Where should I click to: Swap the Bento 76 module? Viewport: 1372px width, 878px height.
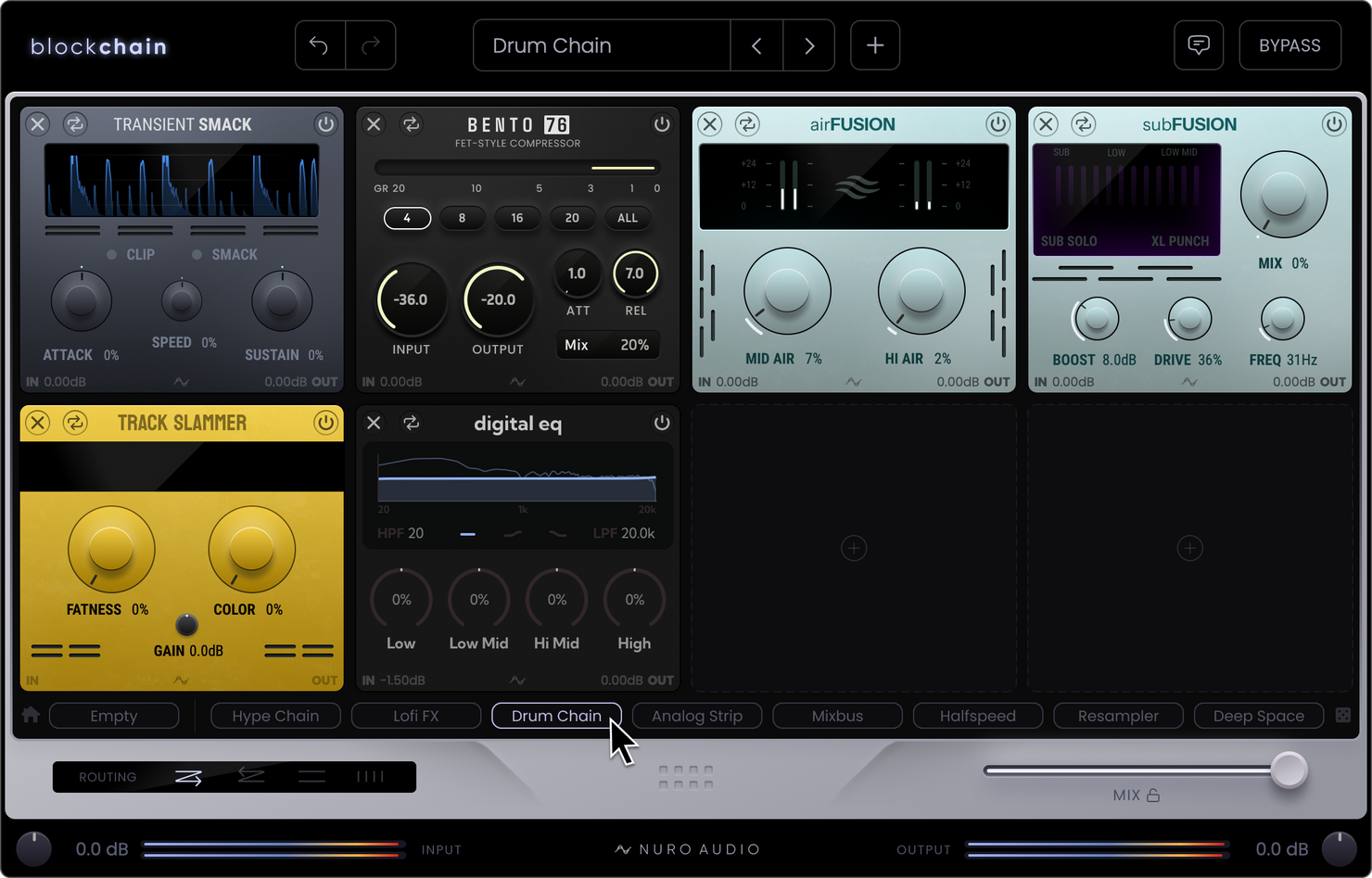(412, 124)
